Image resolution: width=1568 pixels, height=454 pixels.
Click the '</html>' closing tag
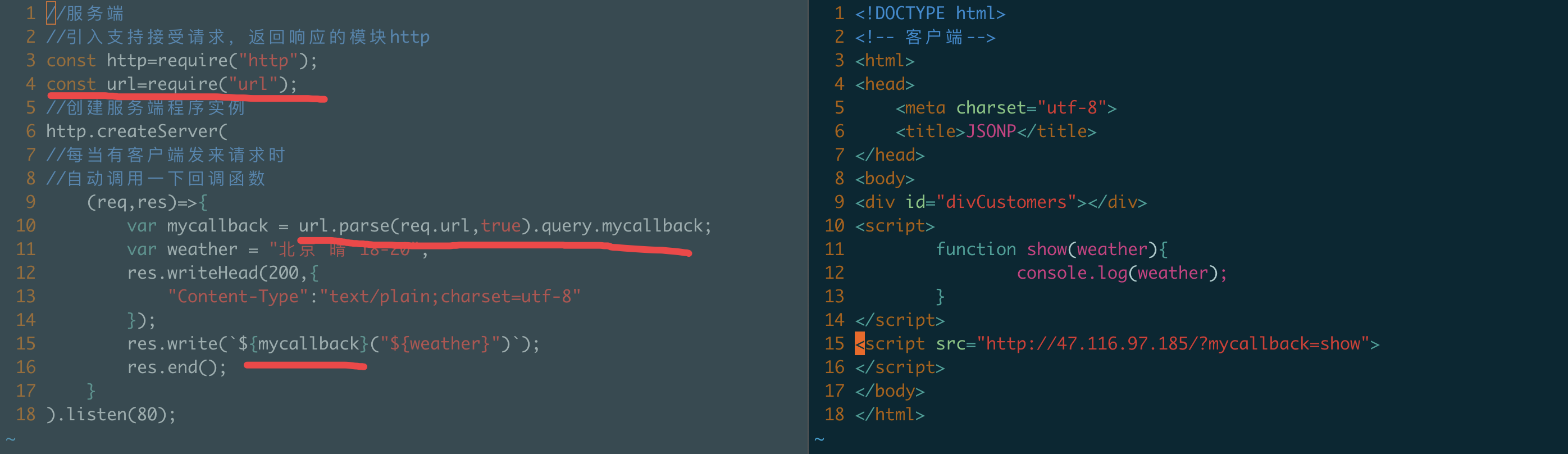tap(890, 415)
